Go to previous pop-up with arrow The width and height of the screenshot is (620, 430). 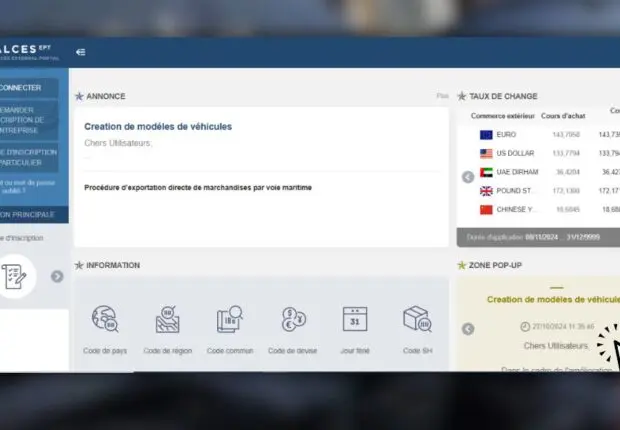[468, 329]
